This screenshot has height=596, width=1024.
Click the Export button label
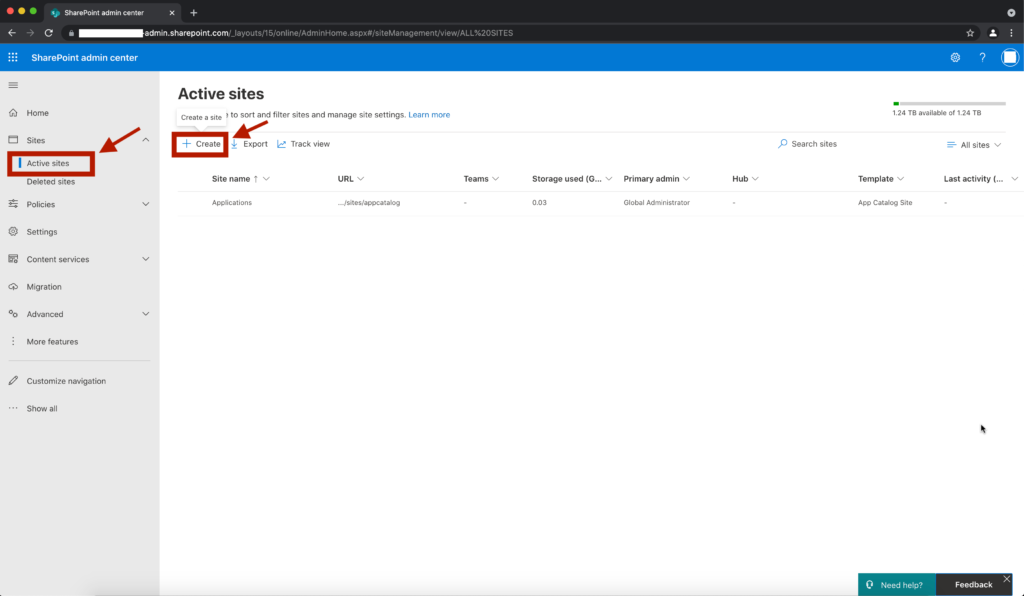click(x=255, y=144)
